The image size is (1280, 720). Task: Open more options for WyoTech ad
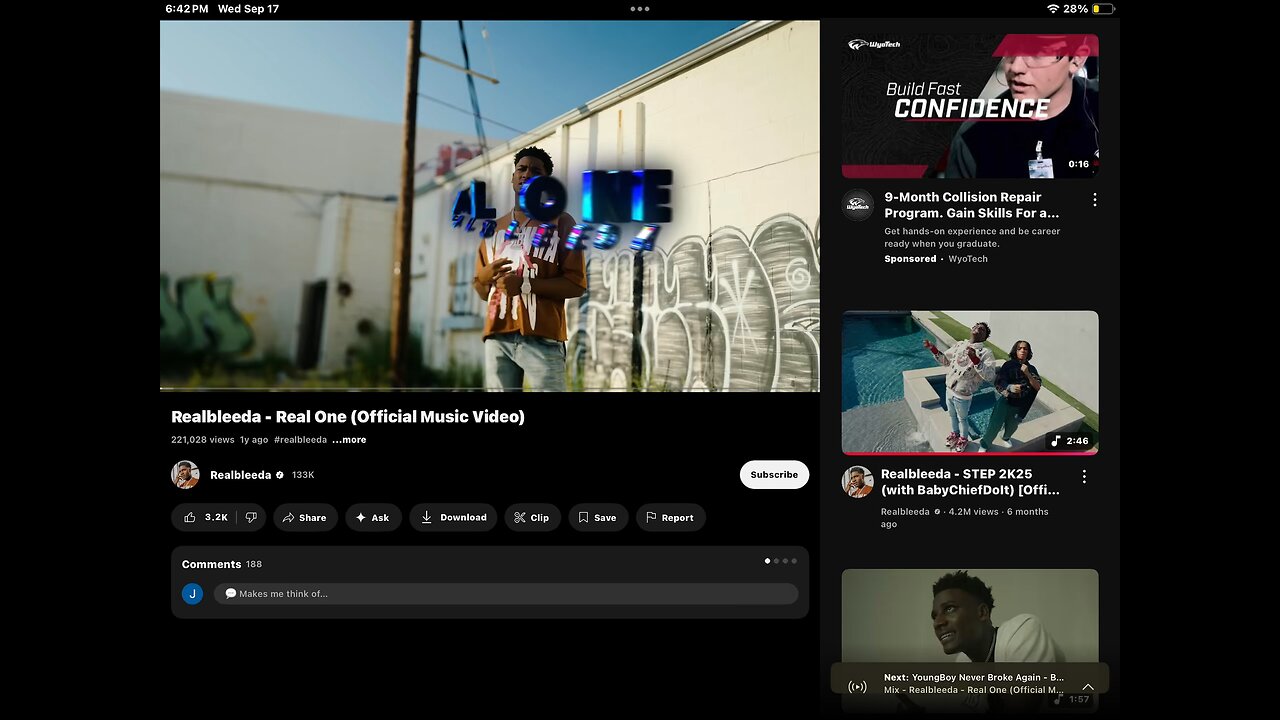(x=1094, y=200)
